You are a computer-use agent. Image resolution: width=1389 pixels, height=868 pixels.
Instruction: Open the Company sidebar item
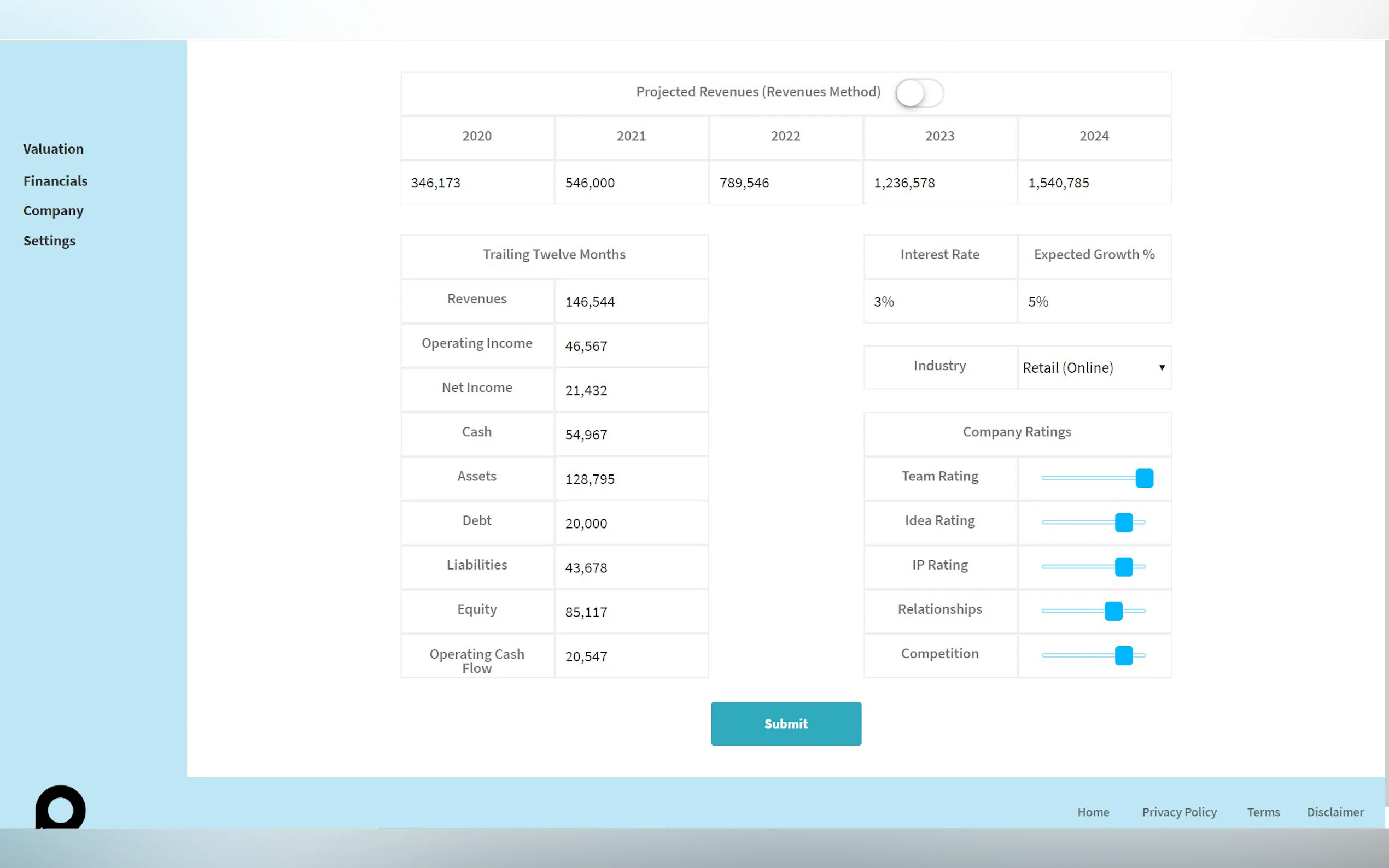coord(54,210)
